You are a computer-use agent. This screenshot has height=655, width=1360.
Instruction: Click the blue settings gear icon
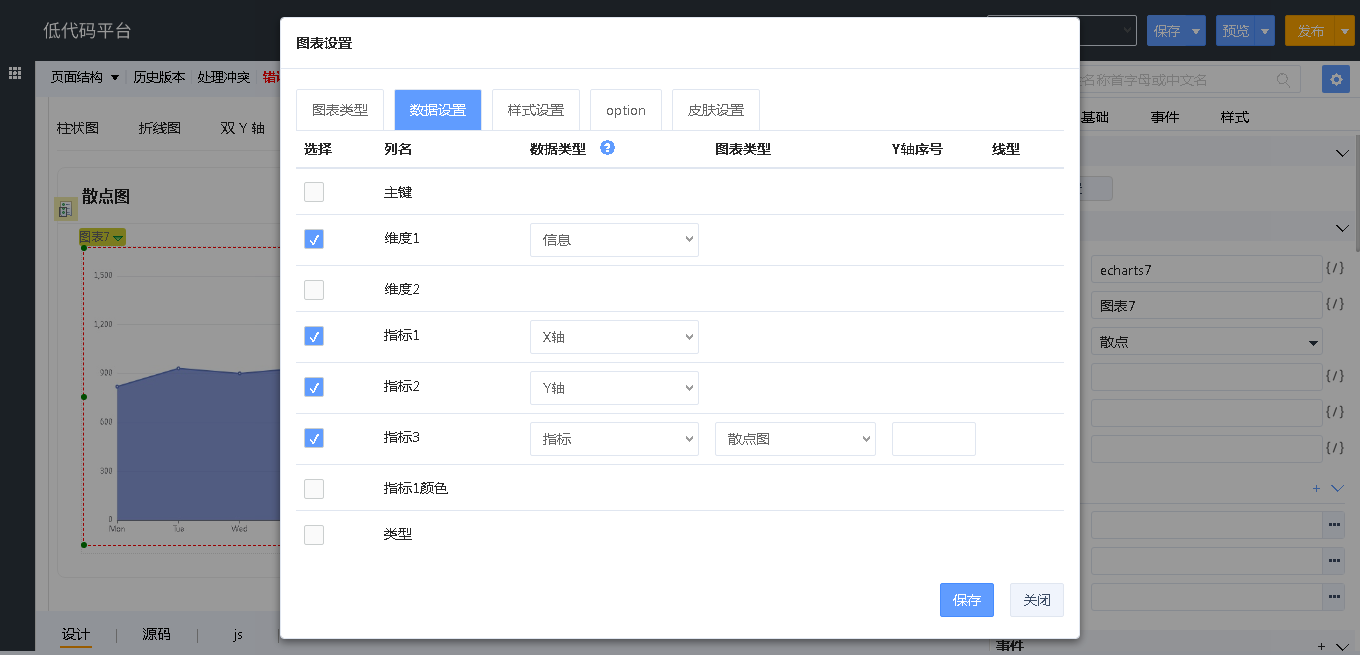tap(1336, 79)
